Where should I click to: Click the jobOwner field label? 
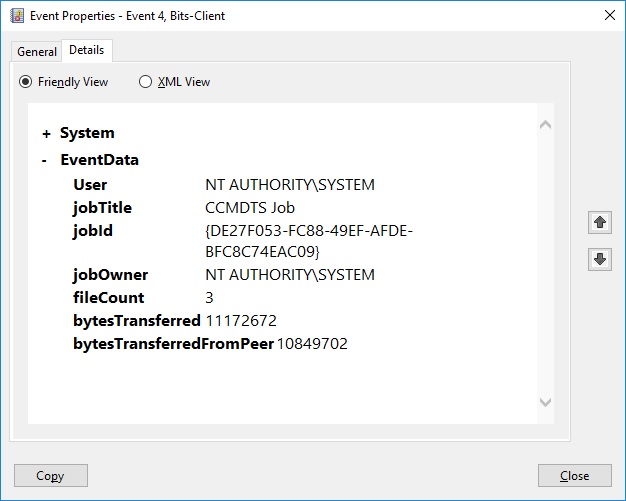click(x=111, y=275)
